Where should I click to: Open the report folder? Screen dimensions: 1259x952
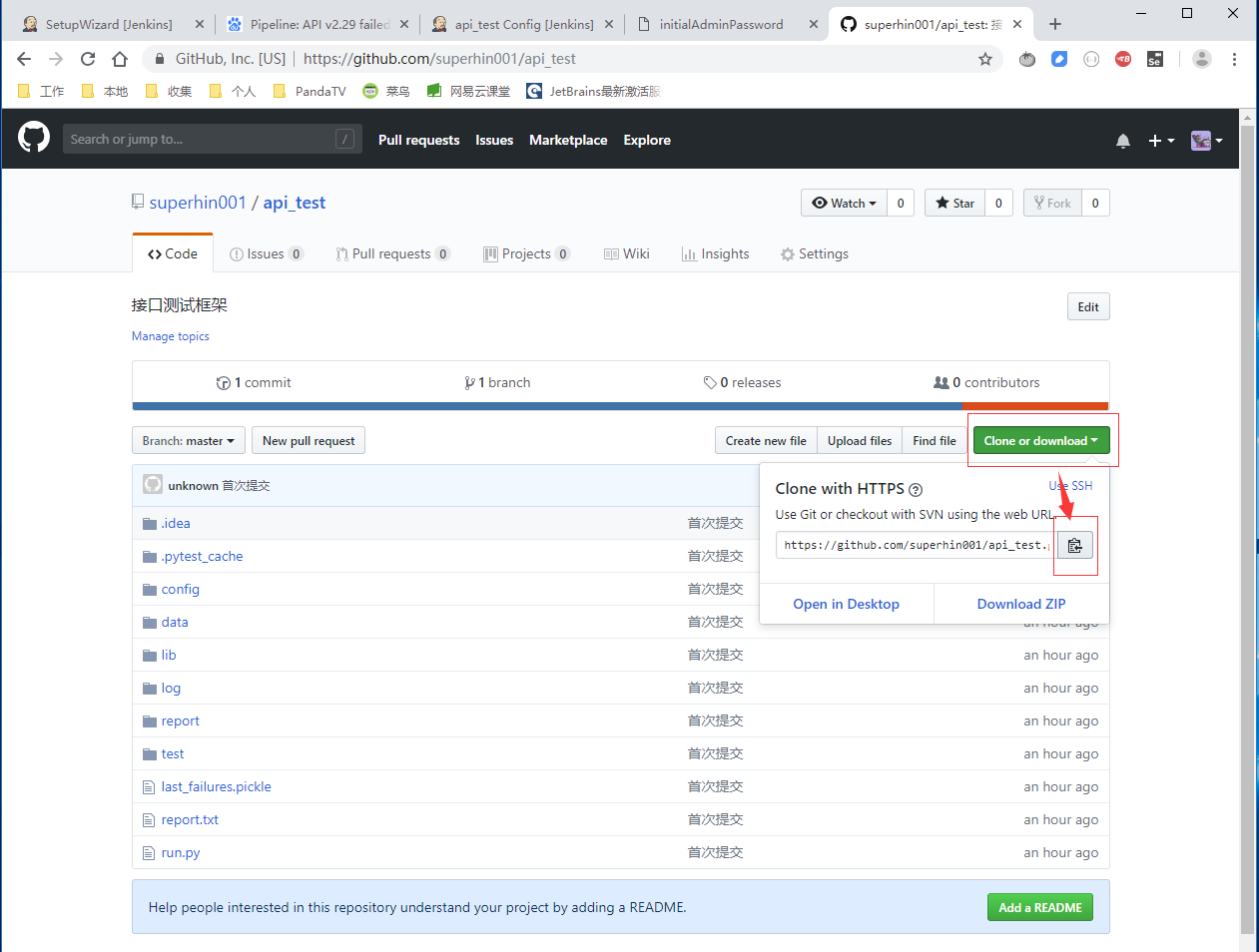click(x=181, y=720)
